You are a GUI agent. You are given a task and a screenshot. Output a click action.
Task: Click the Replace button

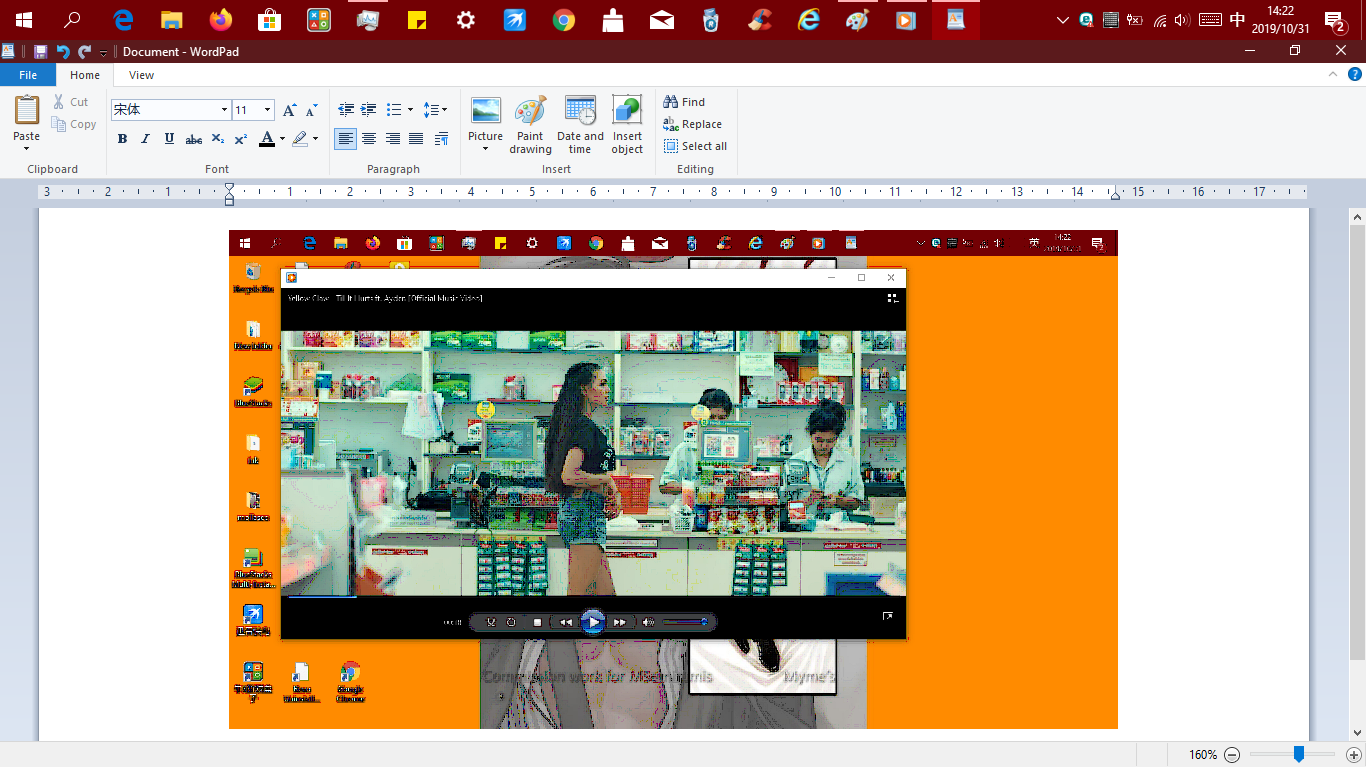point(692,124)
